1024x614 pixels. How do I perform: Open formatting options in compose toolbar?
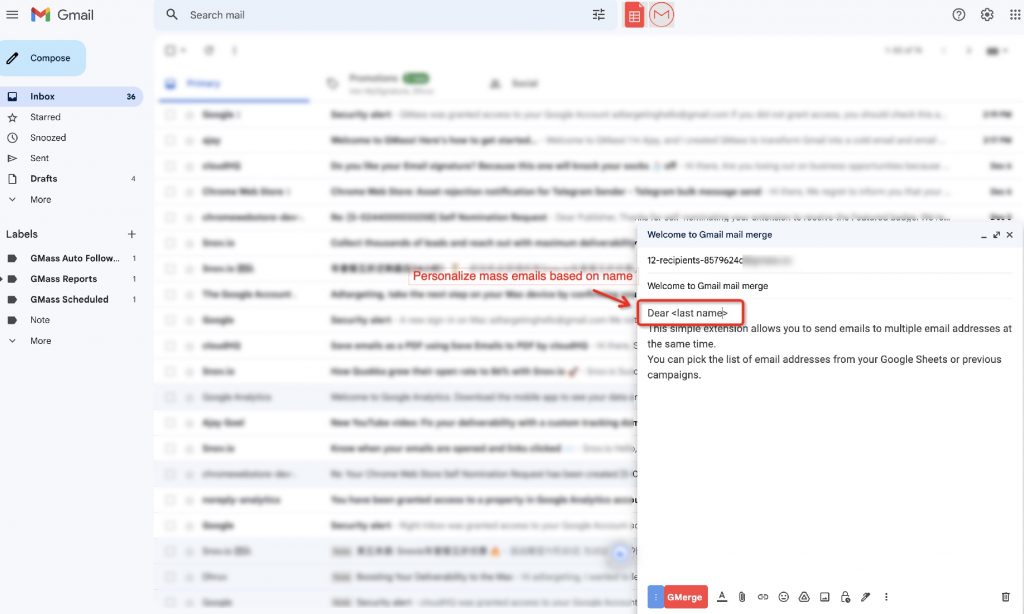click(722, 596)
